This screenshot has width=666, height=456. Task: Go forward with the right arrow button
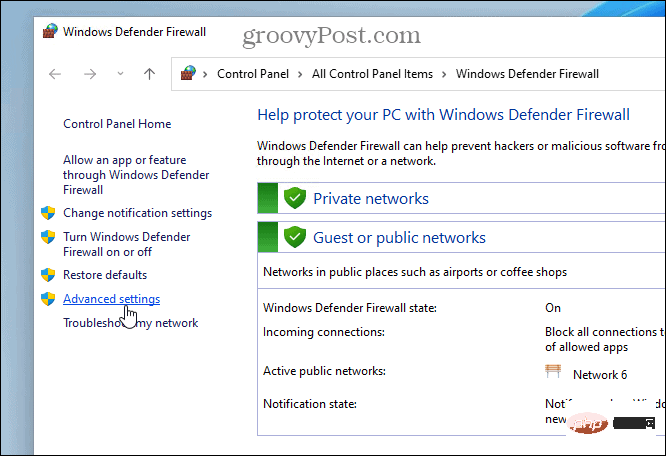(x=90, y=74)
